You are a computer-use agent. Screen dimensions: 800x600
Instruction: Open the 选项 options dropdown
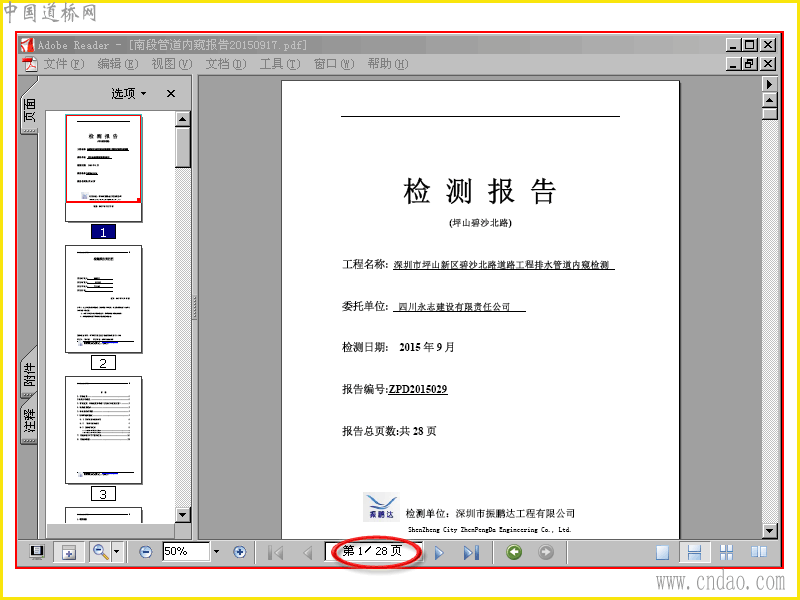click(x=129, y=93)
